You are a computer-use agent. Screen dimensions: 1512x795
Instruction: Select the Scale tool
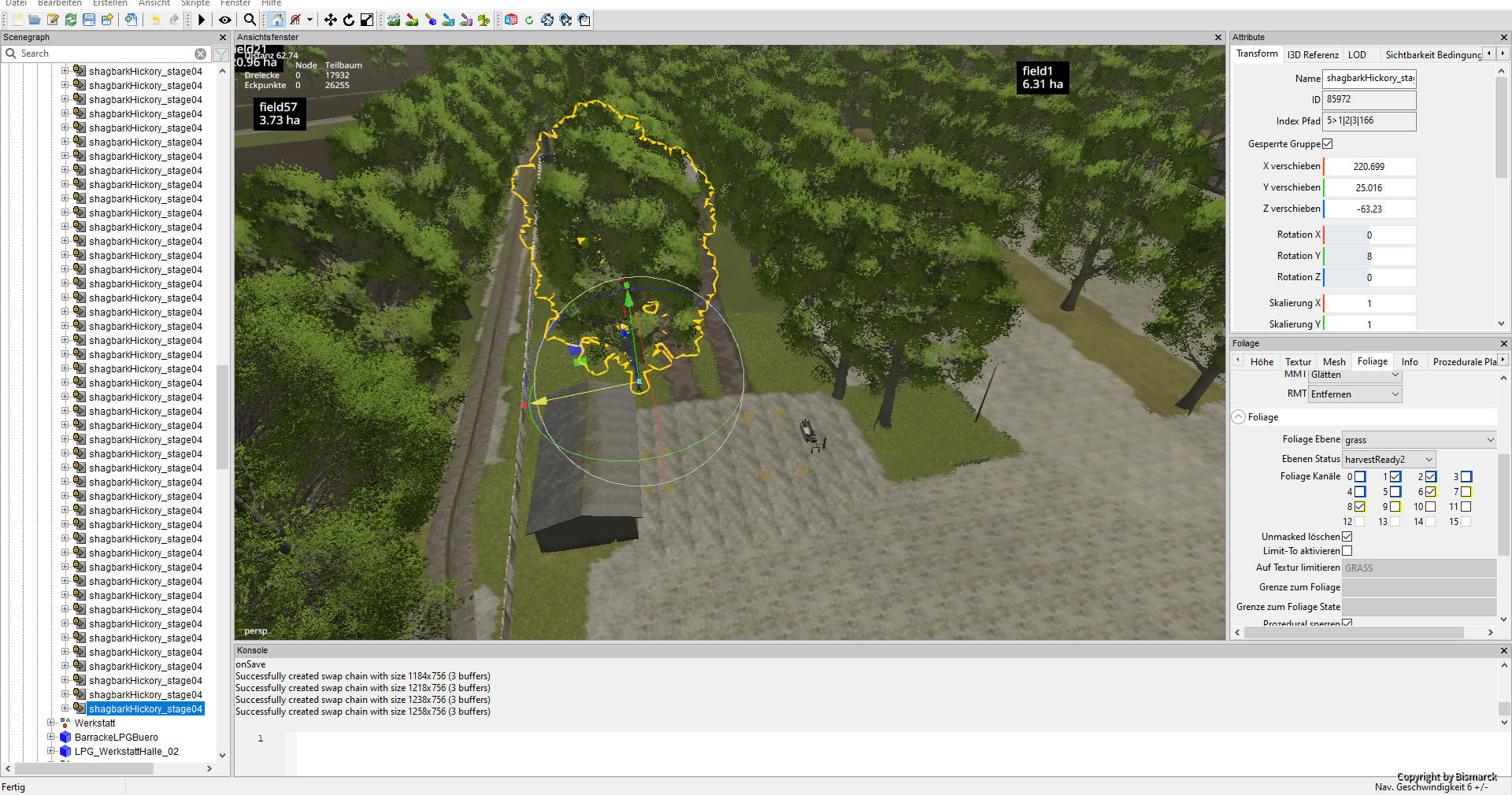tap(367, 20)
